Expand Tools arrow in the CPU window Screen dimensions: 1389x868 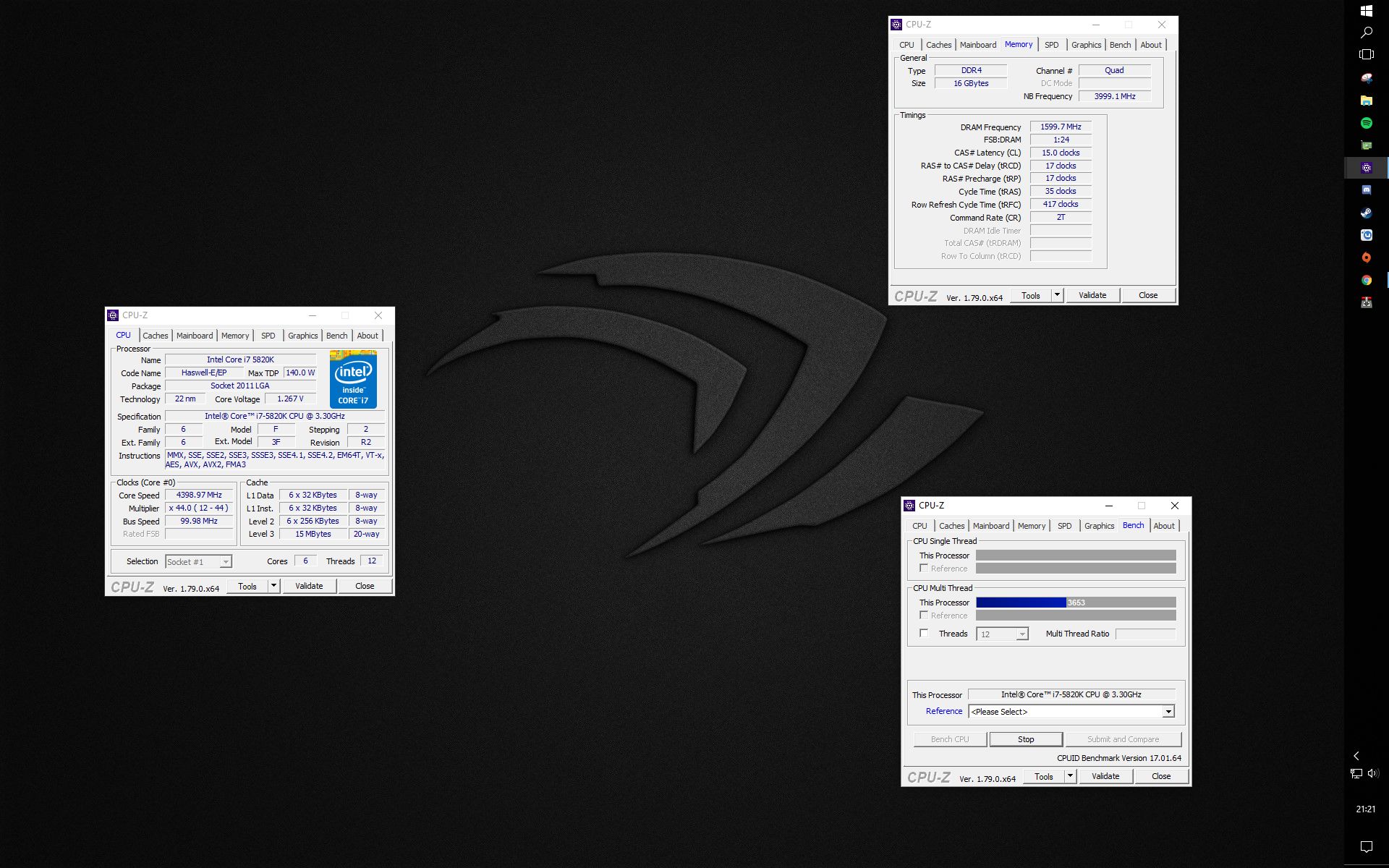tap(274, 586)
